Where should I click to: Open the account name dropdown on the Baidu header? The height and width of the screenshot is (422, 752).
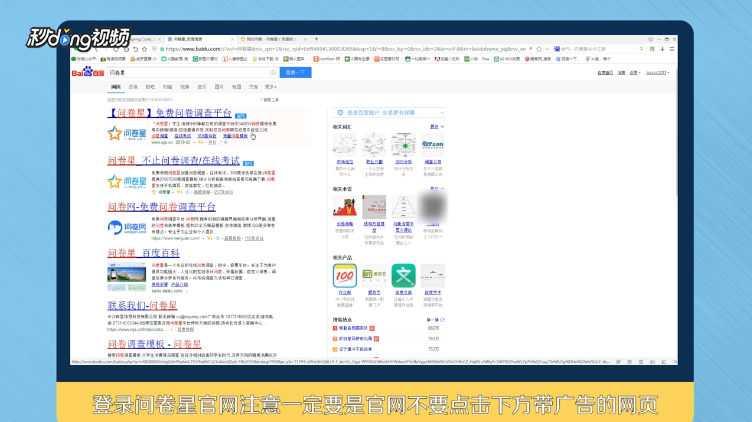657,73
